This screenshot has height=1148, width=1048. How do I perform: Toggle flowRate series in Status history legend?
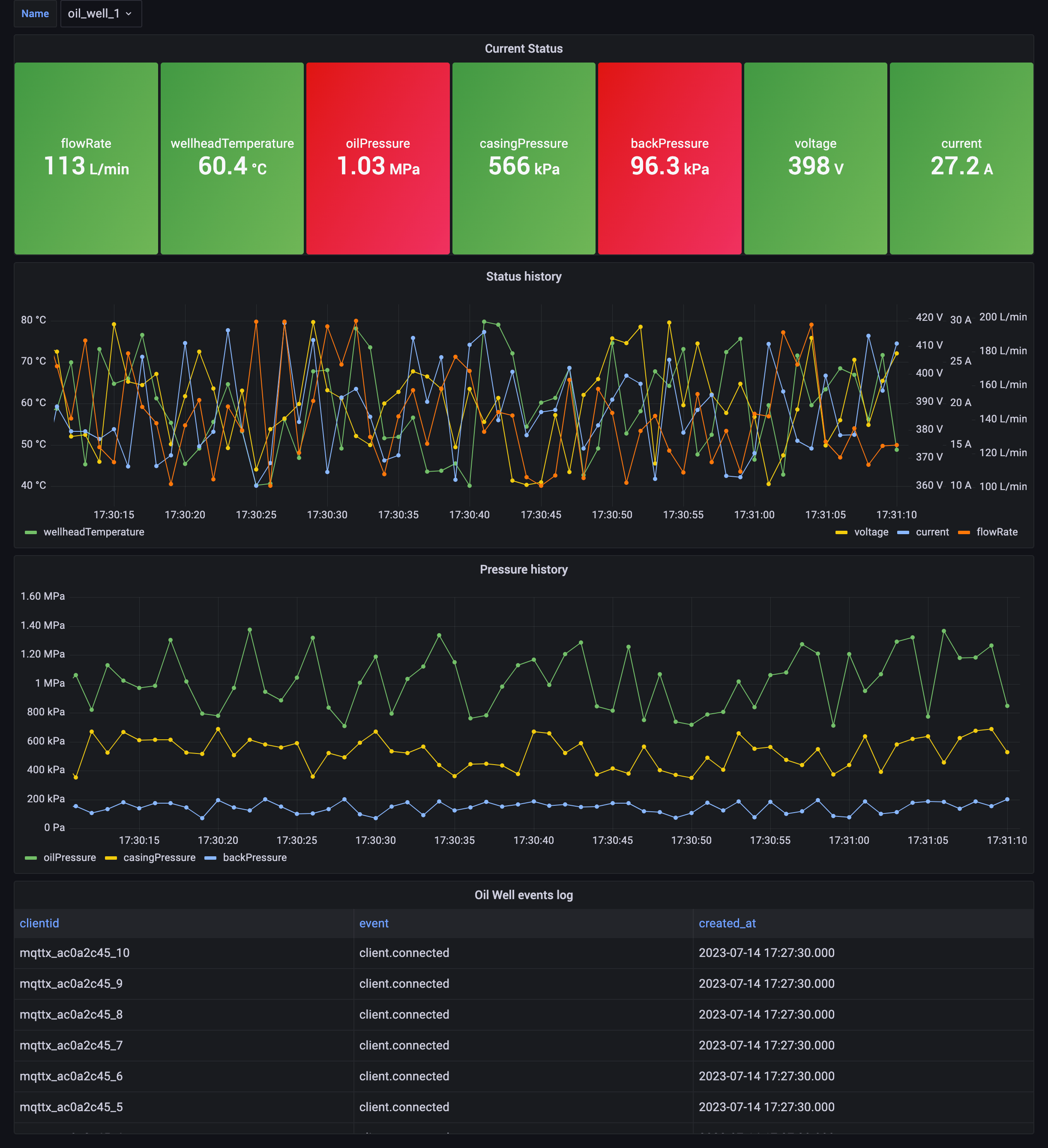997,532
